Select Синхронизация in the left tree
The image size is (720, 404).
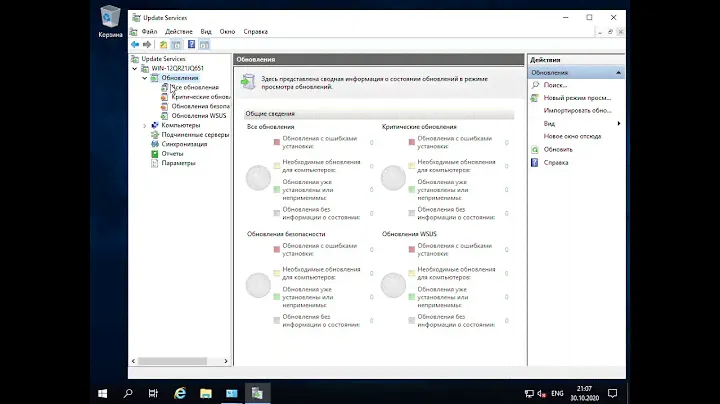pos(184,144)
